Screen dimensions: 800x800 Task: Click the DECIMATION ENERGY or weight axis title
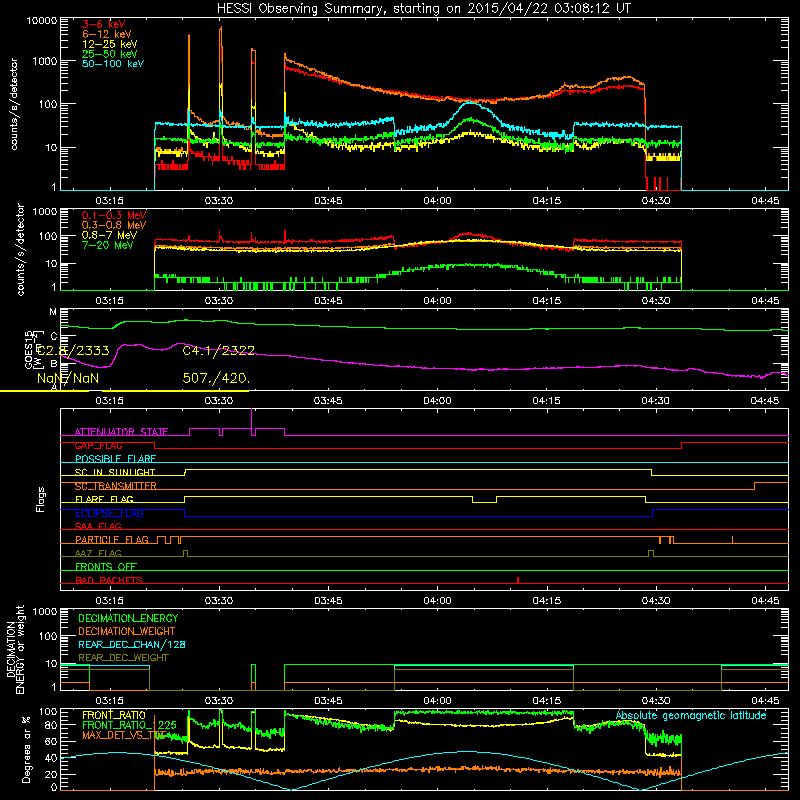pyautogui.click(x=15, y=649)
